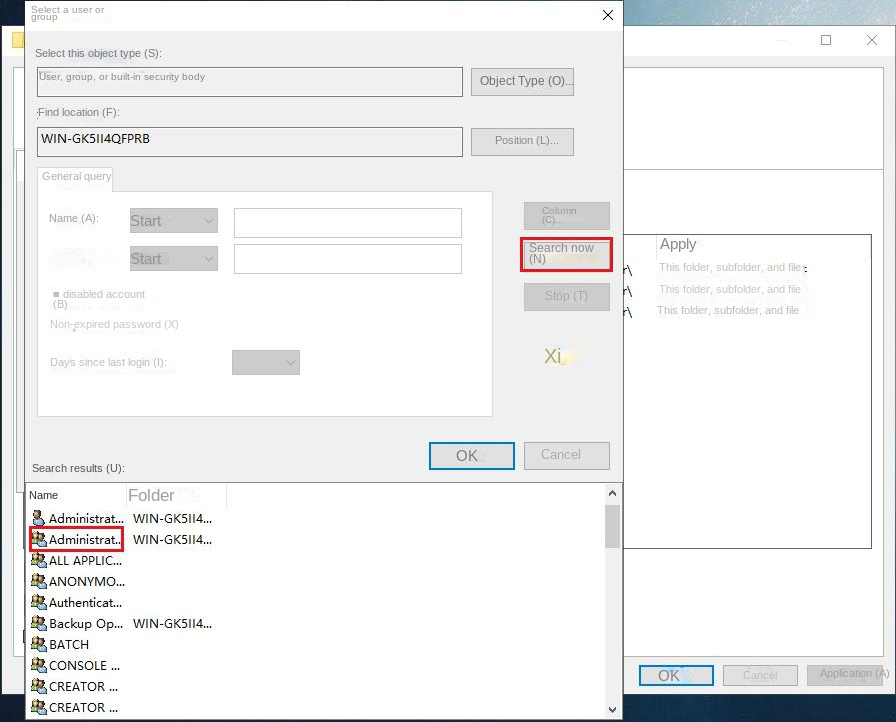The width and height of the screenshot is (896, 722).
Task: Expand the Days since last login dropdown
Action: pyautogui.click(x=265, y=362)
